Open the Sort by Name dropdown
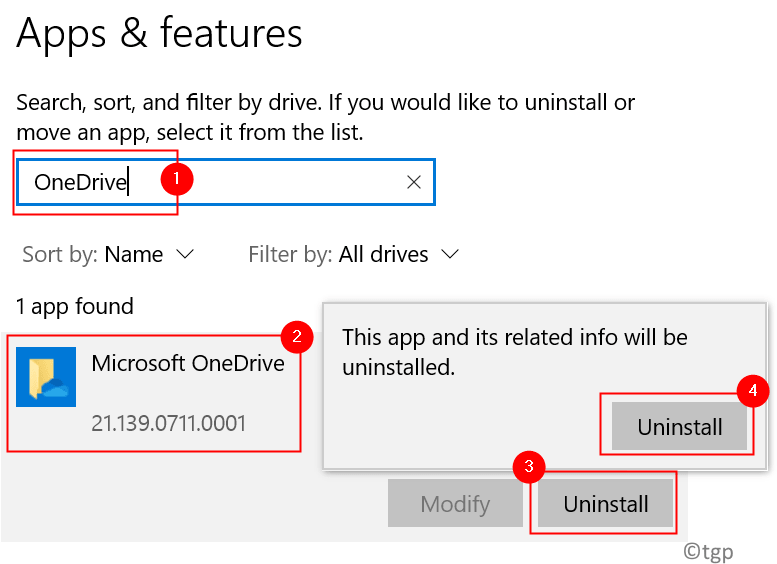This screenshot has width=777, height=564. coord(109,255)
